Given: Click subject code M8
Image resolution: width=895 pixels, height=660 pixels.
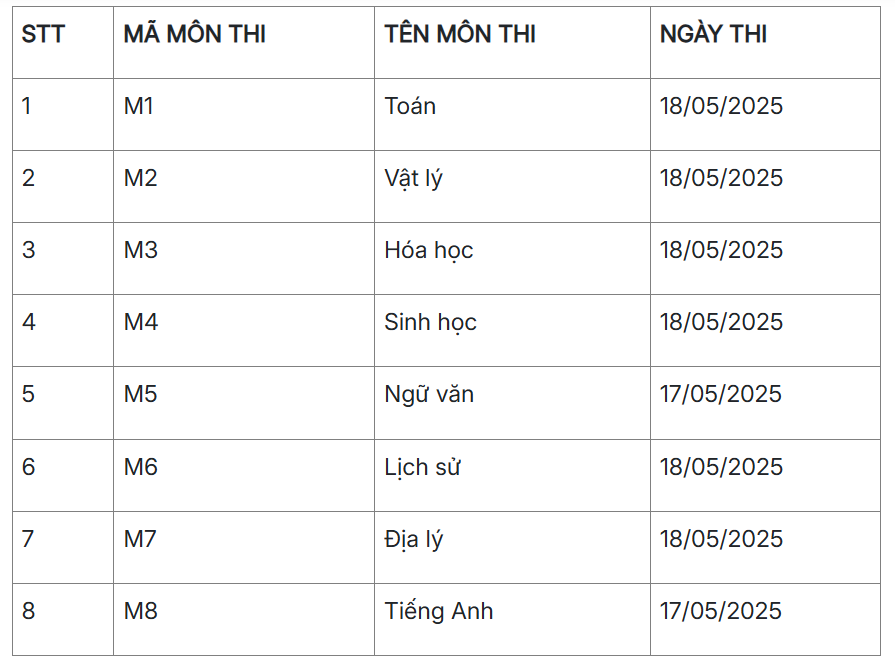Looking at the screenshot, I should 141,611.
